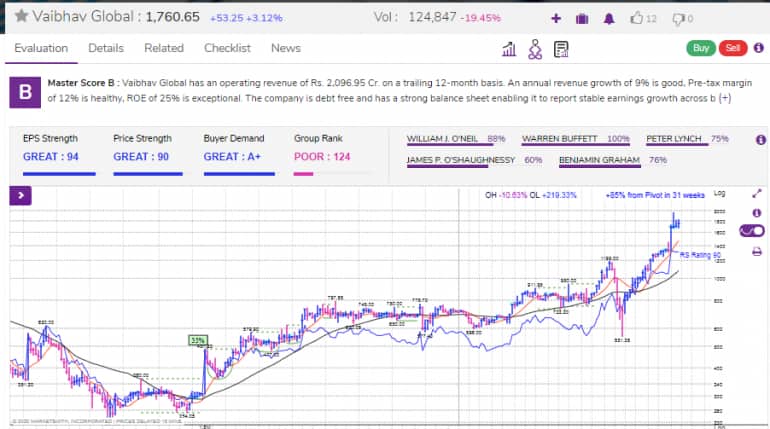
Task: Toggle Log scale on chart
Action: 719,193
